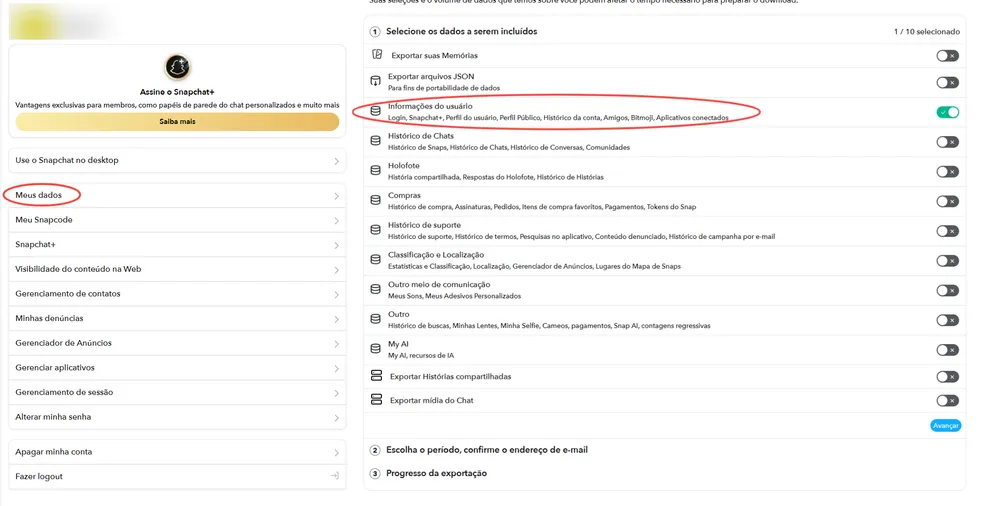Image resolution: width=1000 pixels, height=506 pixels.
Task: Disable Informações do usuário toggle
Action: (x=947, y=112)
